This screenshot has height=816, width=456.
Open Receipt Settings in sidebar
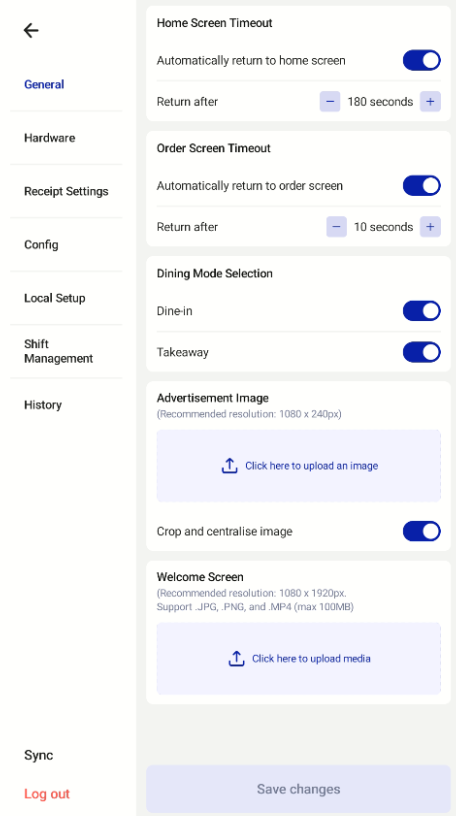[66, 192]
